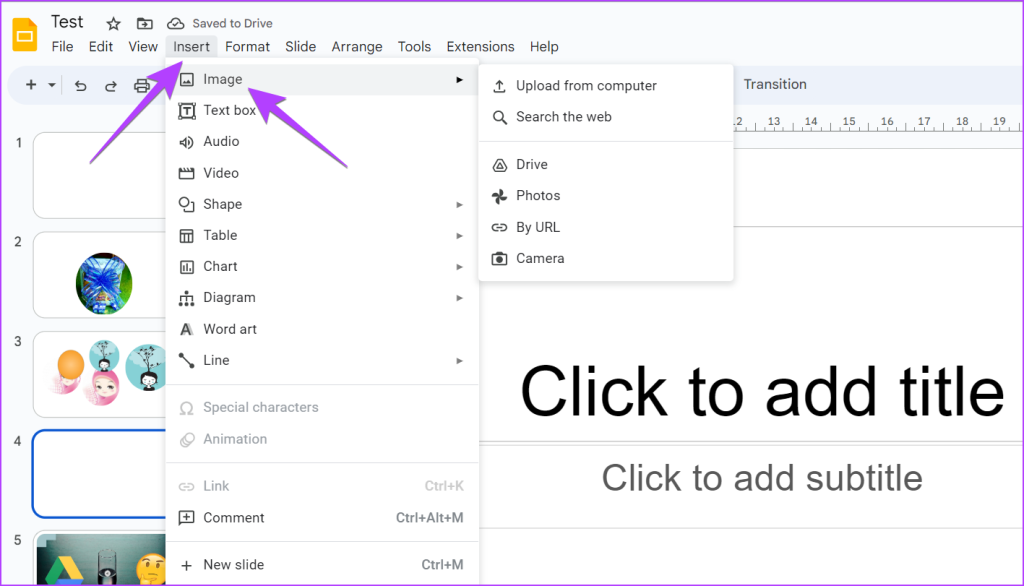Open the Format menu
Image resolution: width=1024 pixels, height=586 pixels.
247,46
